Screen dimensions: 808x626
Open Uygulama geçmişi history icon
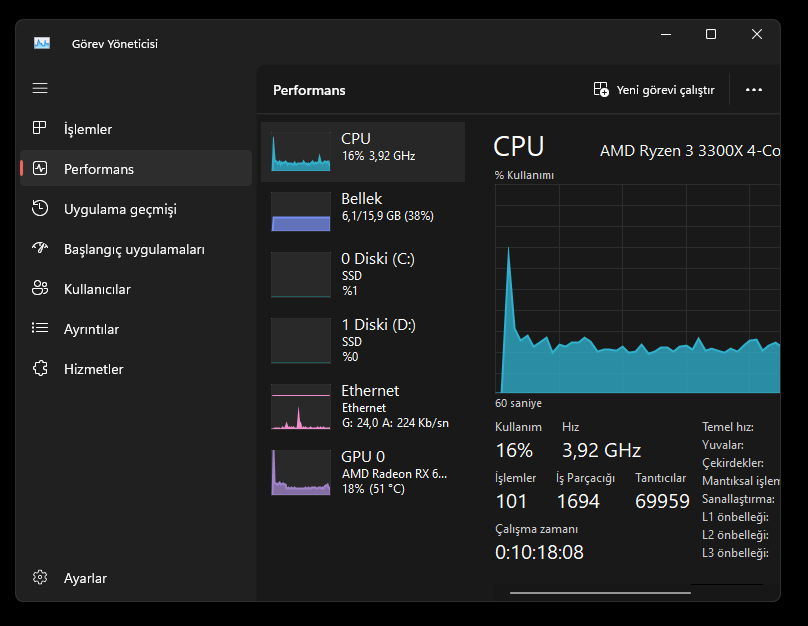point(40,209)
